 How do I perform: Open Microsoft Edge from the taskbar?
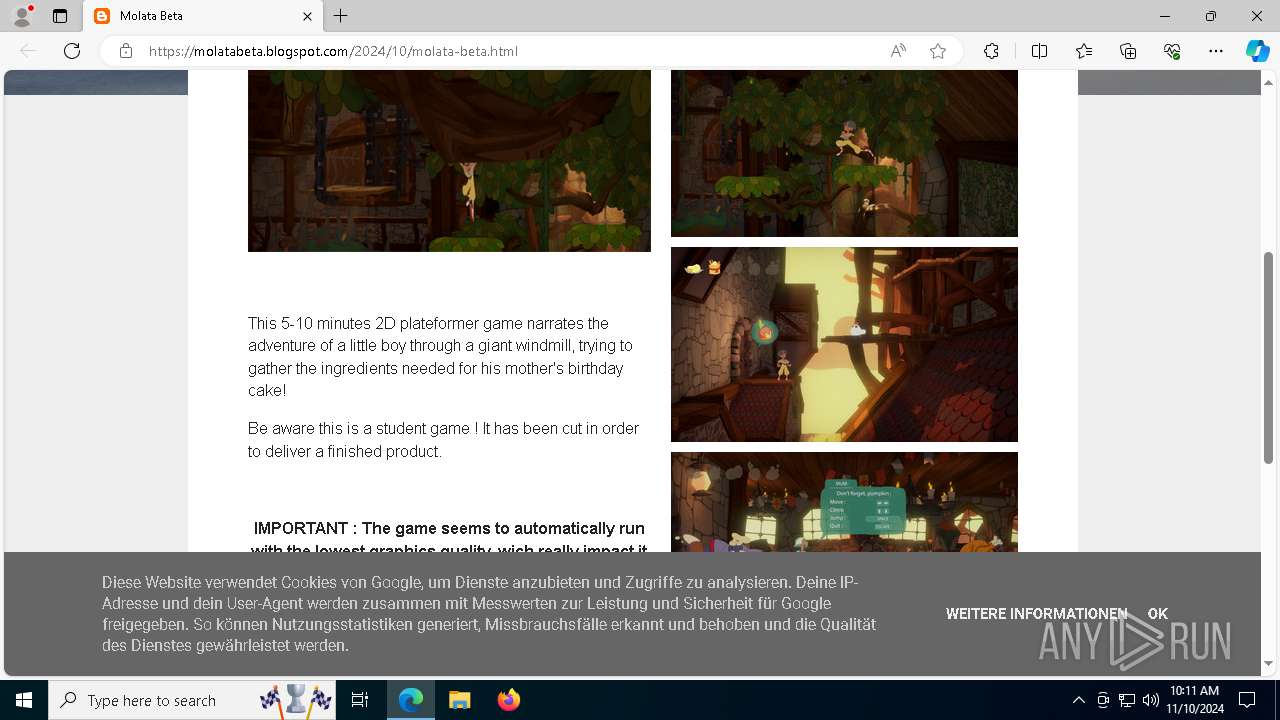[411, 700]
